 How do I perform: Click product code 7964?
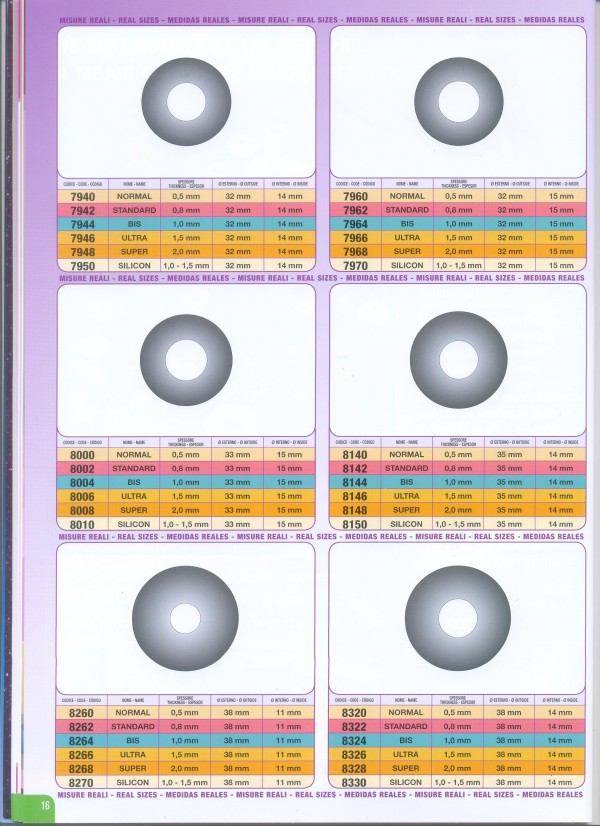coord(356,224)
